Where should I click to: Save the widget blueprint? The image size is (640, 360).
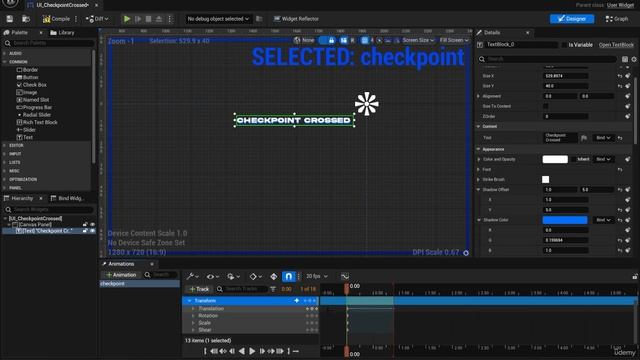[10, 19]
